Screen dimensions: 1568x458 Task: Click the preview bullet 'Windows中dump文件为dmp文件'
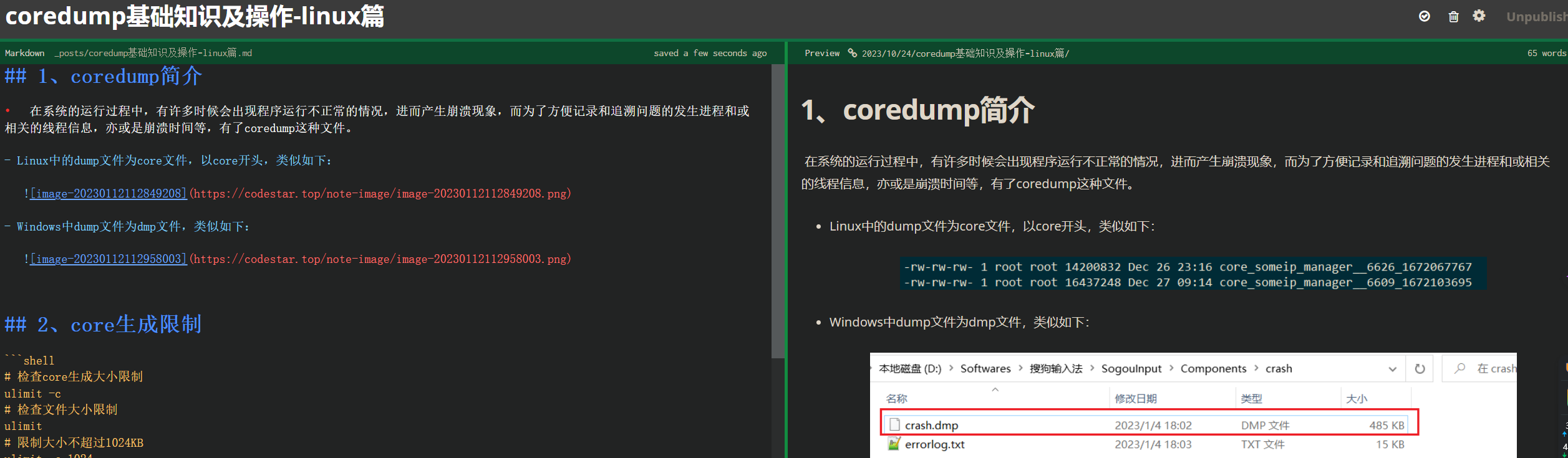pos(960,323)
